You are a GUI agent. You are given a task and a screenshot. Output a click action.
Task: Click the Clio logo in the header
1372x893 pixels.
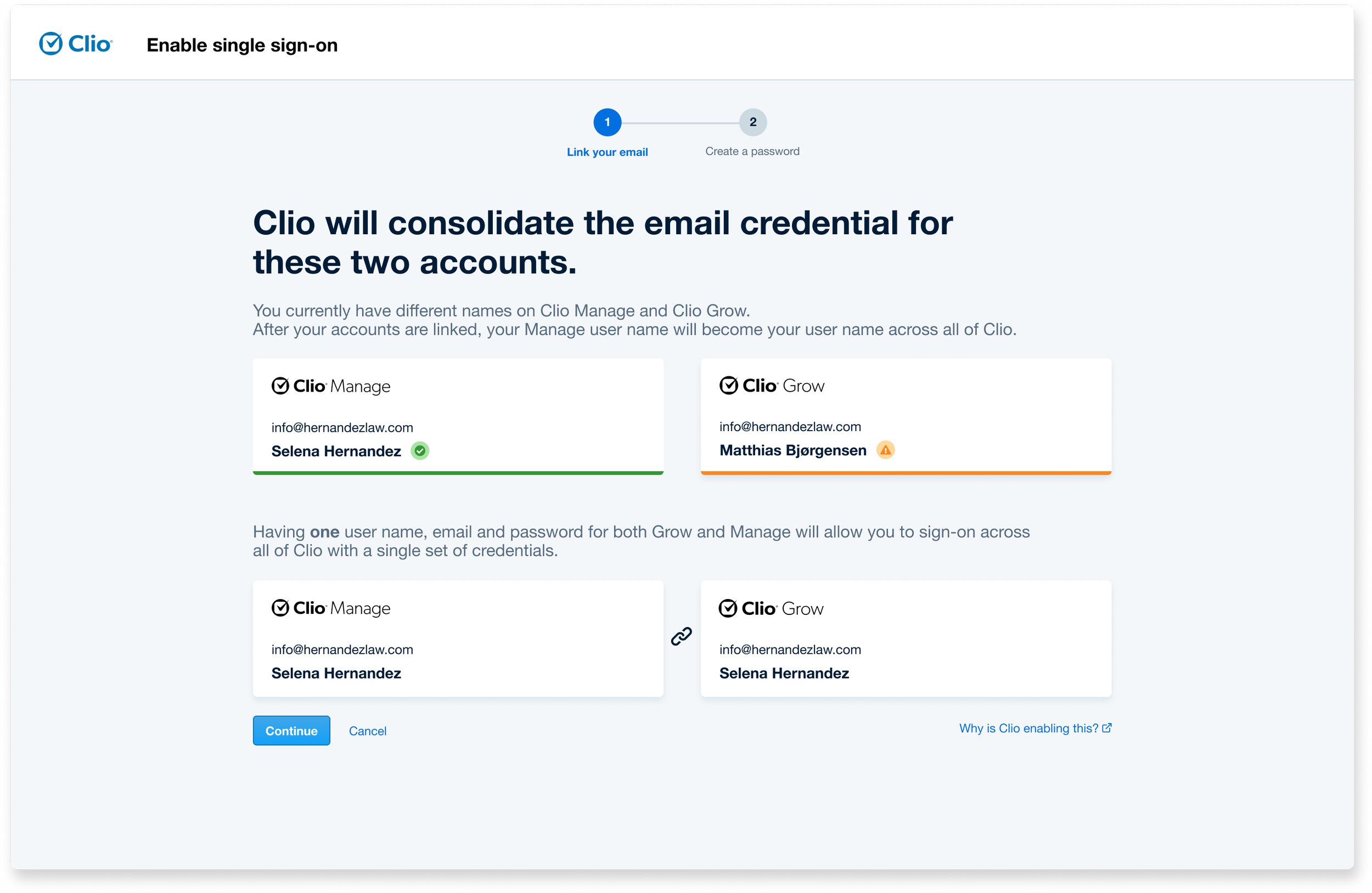click(x=76, y=44)
